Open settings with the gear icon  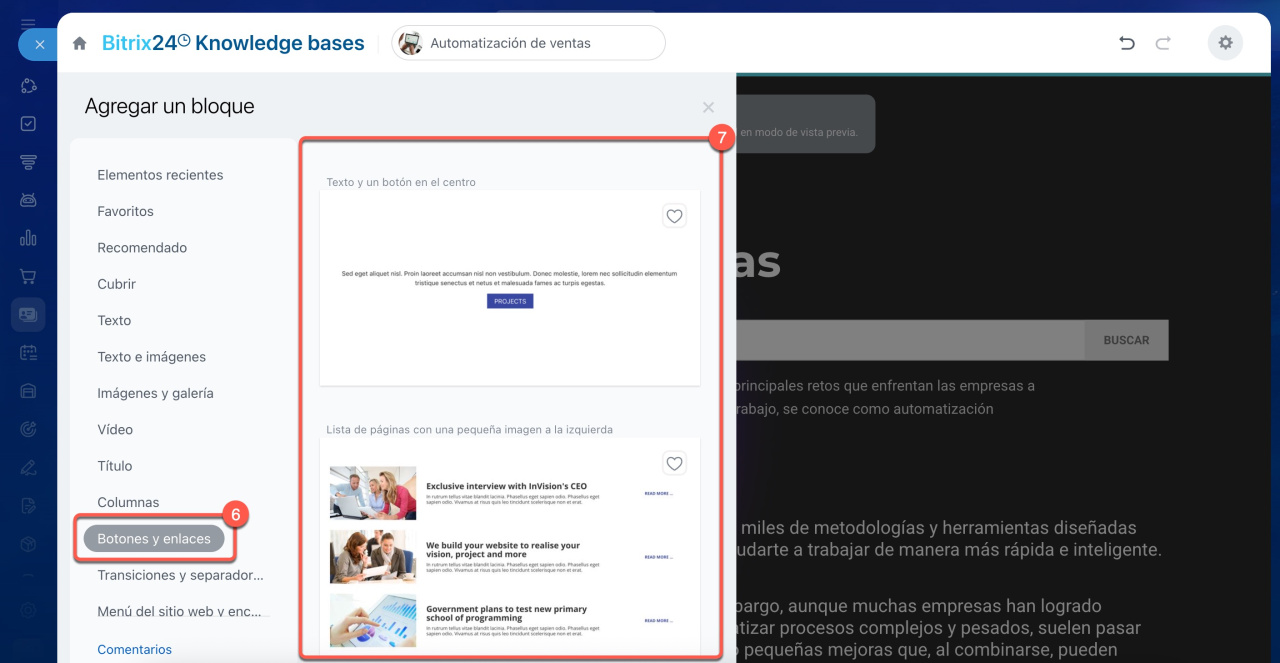click(1225, 43)
